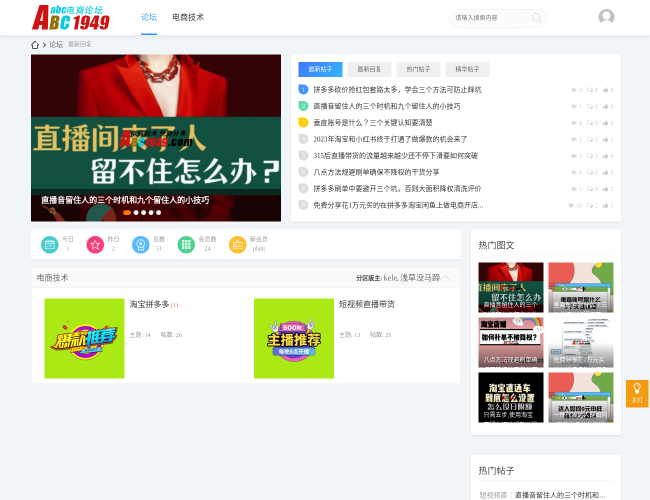650x500 pixels.
Task: Click the 新会员 yellow stats icon
Action: 237,244
